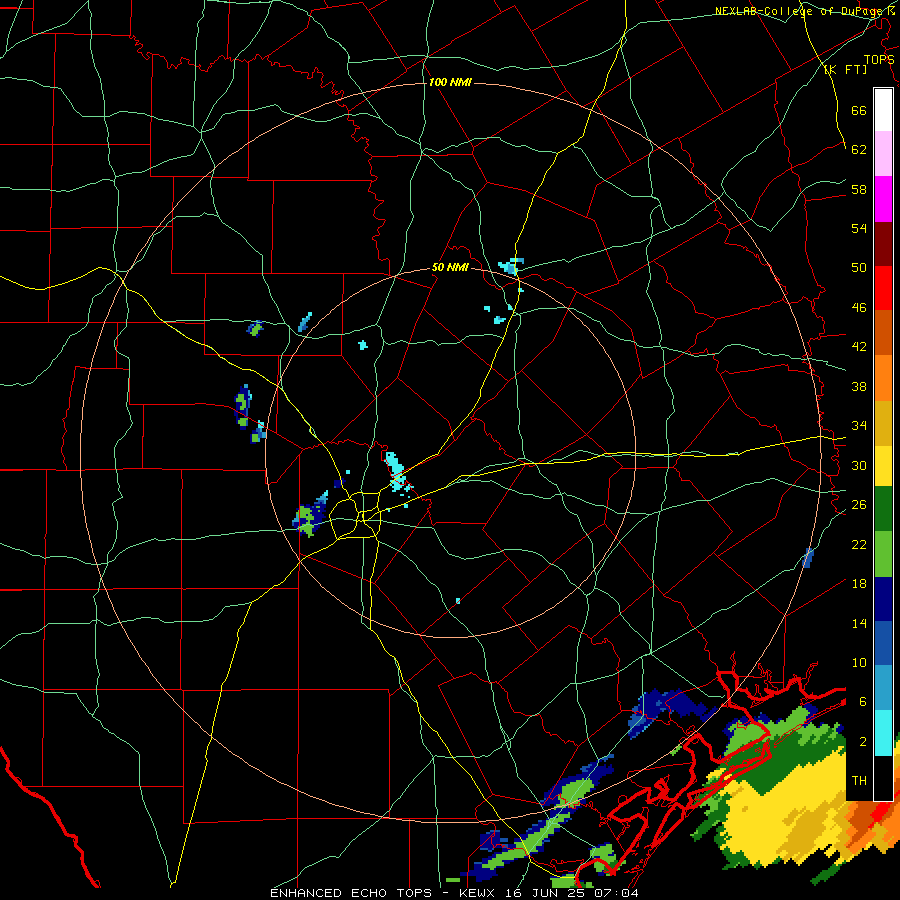Click the 46 legend value
This screenshot has width=900, height=900.
859,308
